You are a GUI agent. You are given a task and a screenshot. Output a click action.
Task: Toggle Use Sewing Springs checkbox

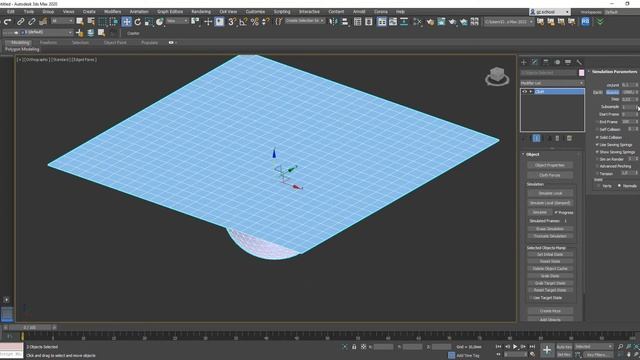(x=597, y=144)
